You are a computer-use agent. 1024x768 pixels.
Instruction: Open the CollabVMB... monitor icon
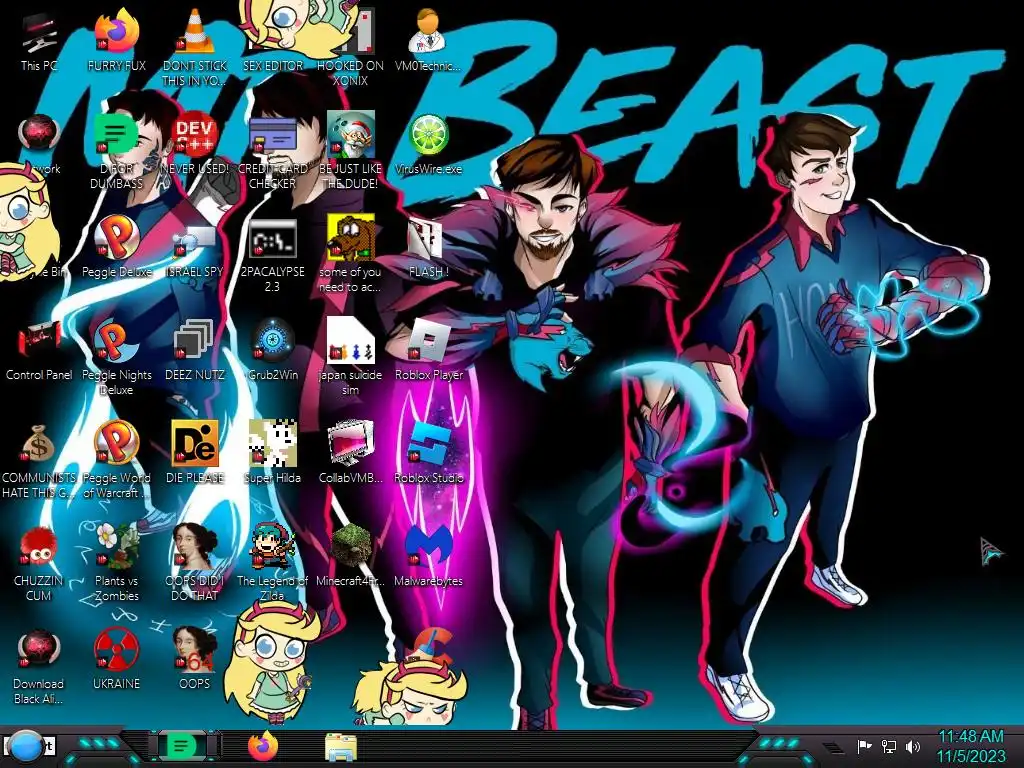point(350,453)
